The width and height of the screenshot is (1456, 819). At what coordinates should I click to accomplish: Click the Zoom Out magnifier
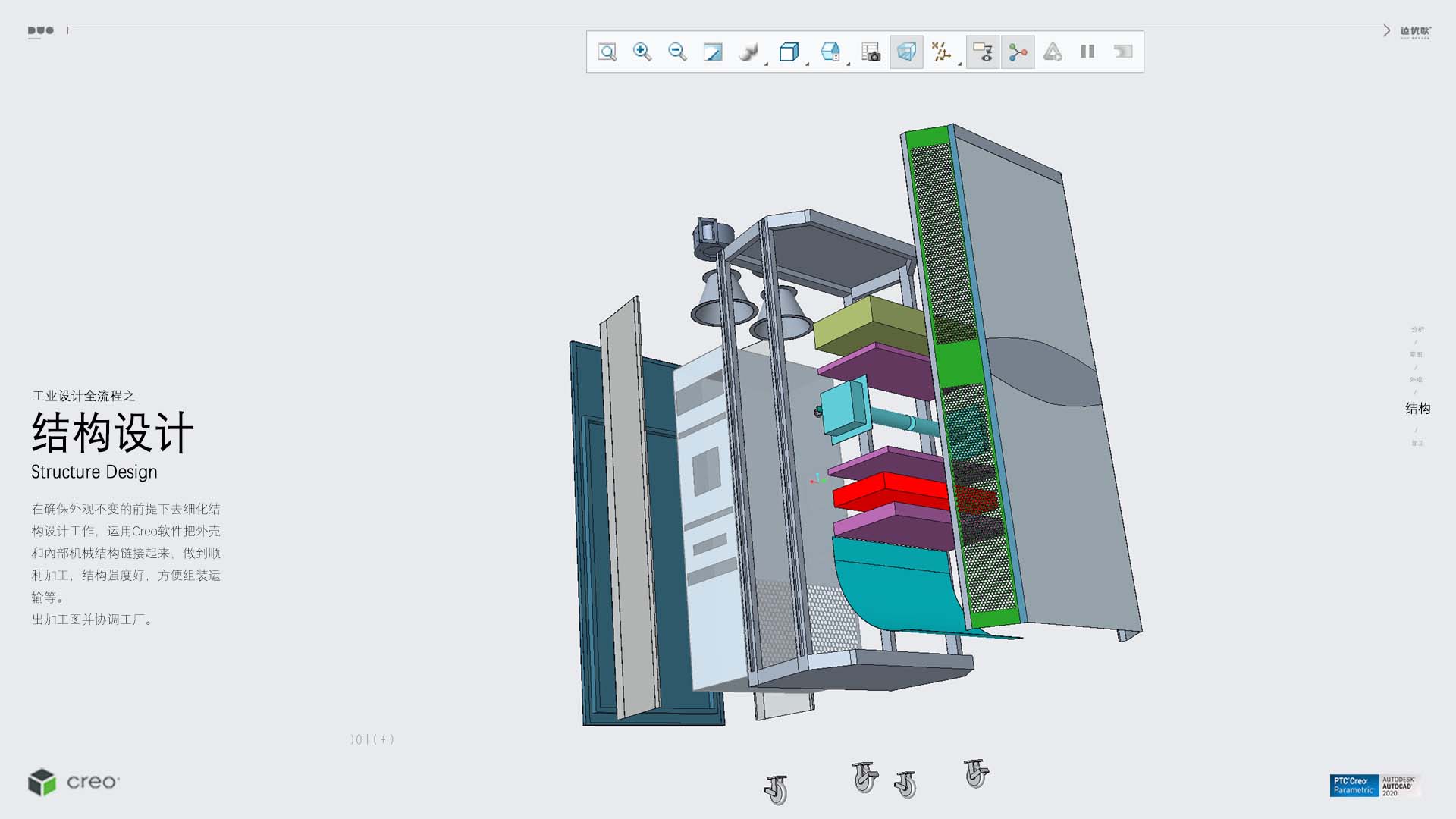click(677, 52)
